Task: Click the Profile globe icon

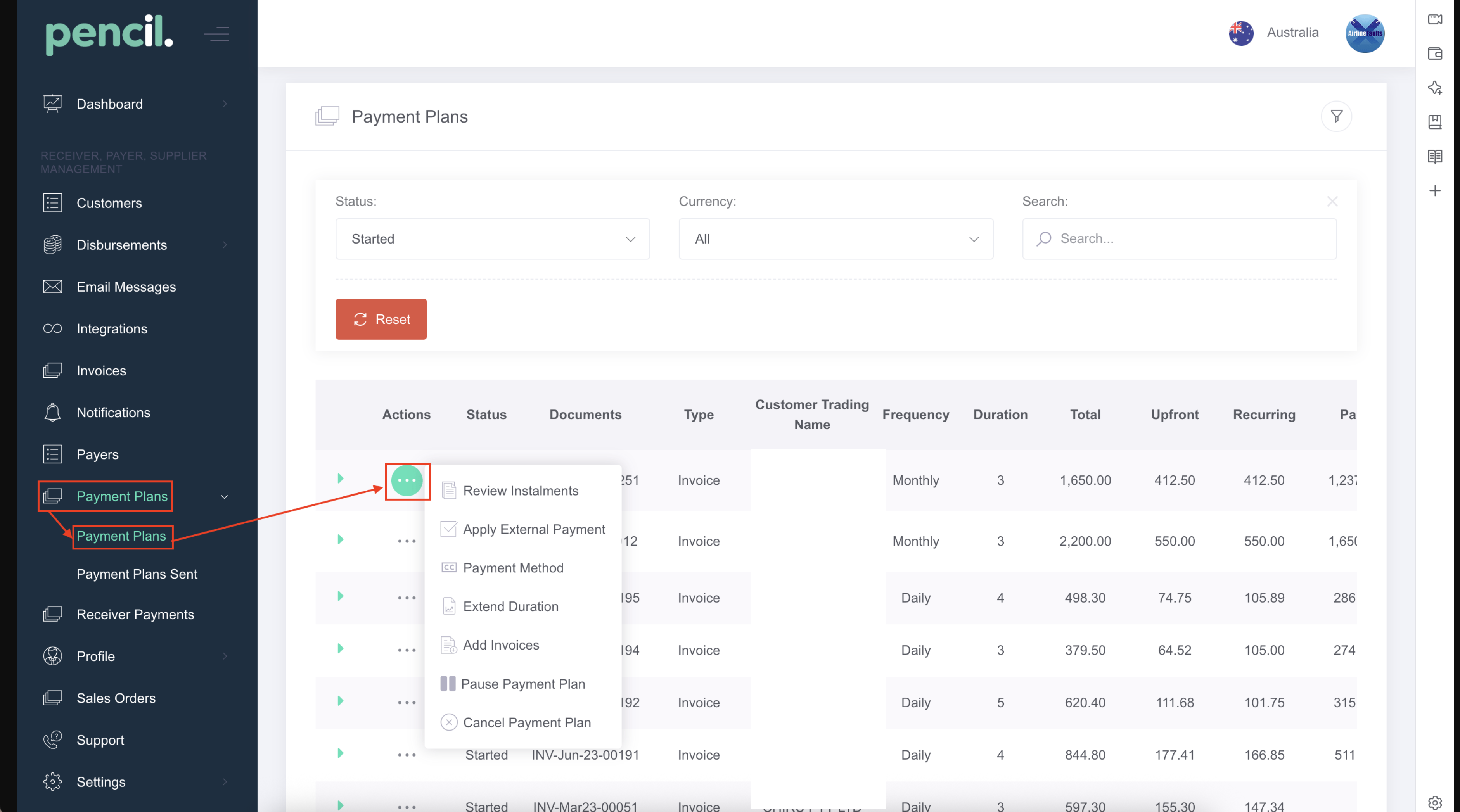Action: 52,656
